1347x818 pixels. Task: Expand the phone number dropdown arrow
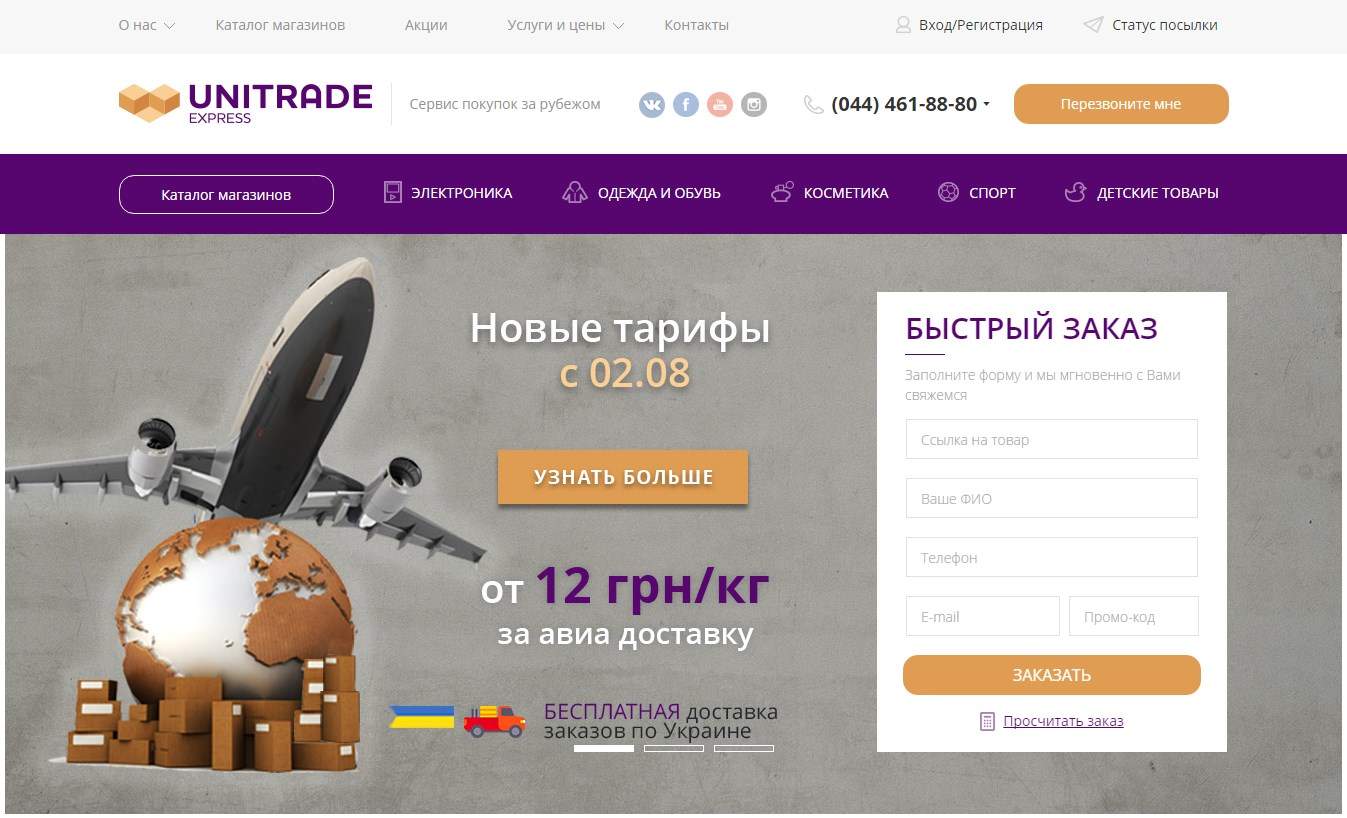987,104
